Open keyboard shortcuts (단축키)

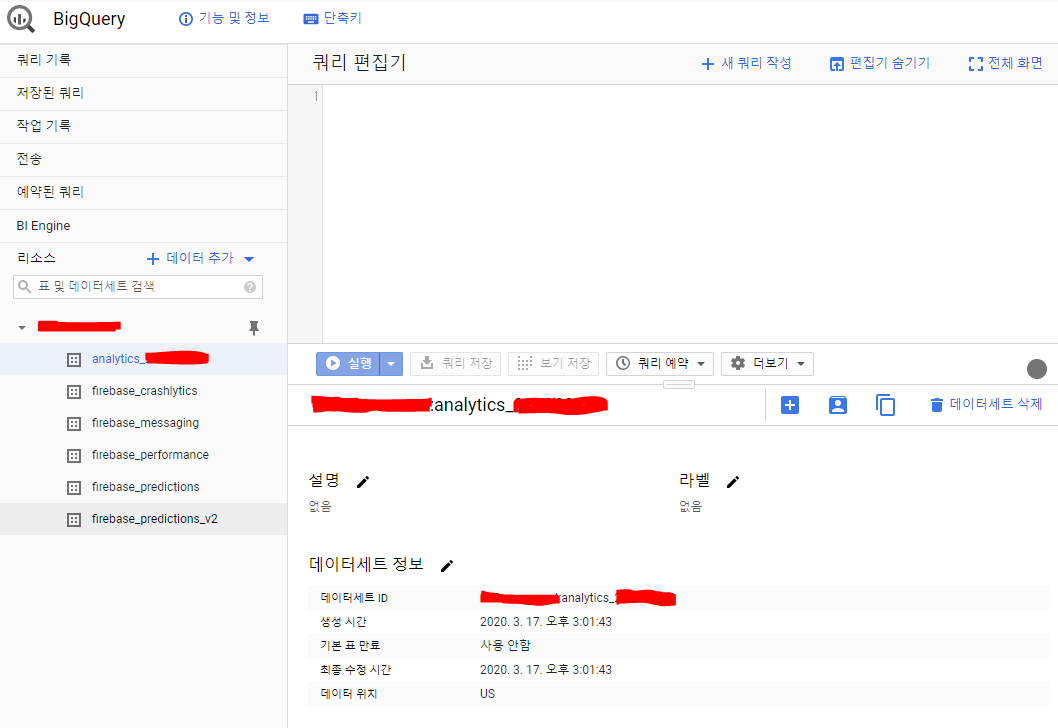point(333,18)
